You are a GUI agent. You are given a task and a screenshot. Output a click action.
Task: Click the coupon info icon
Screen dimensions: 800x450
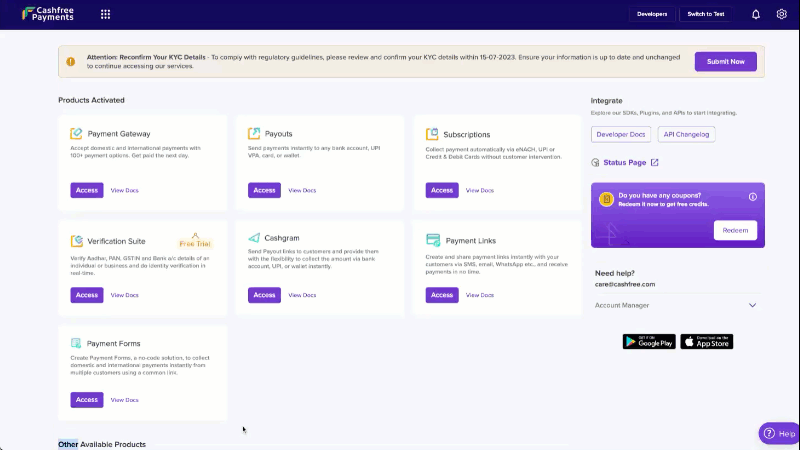(753, 197)
